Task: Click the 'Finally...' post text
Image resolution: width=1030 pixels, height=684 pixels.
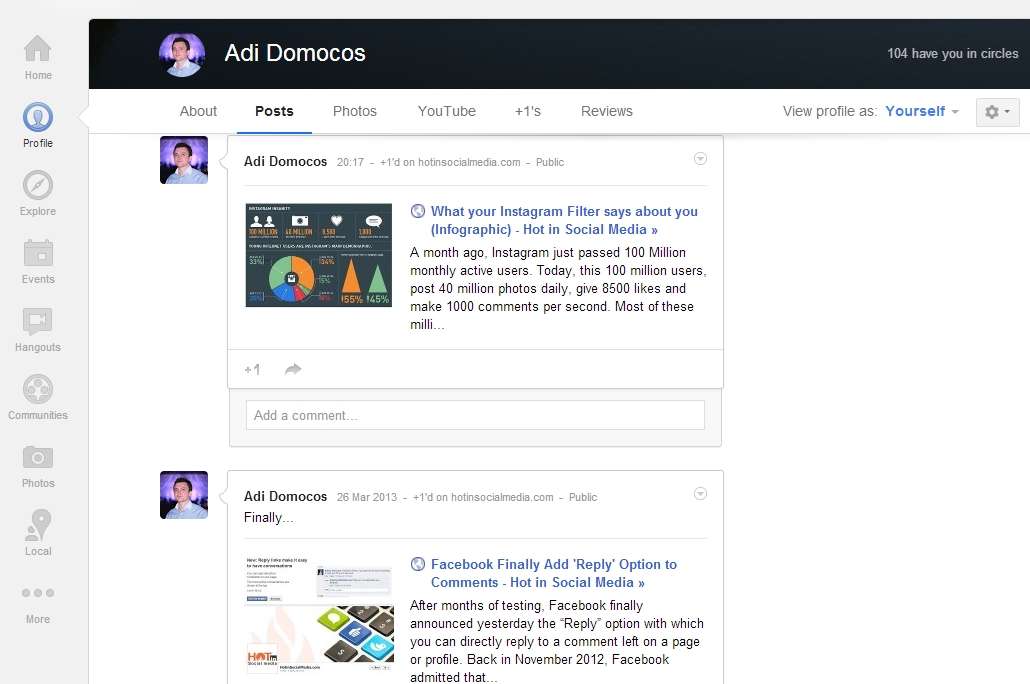Action: tap(269, 518)
